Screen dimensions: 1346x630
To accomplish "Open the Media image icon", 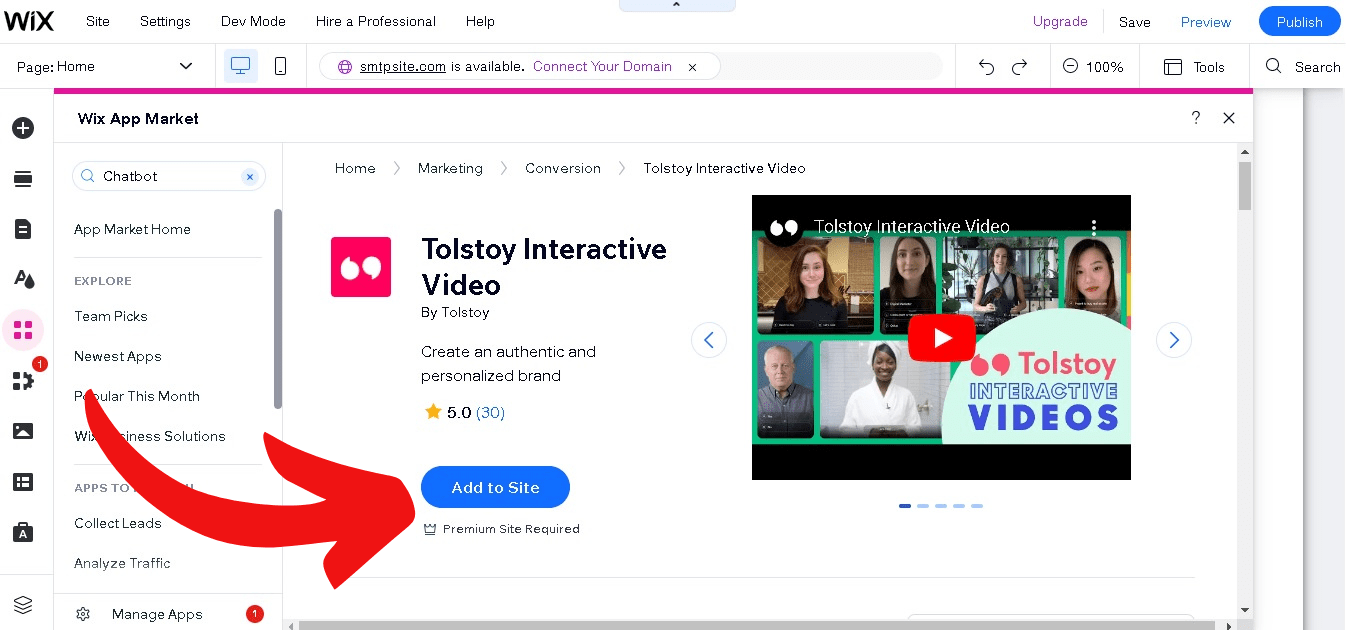I will click(23, 431).
